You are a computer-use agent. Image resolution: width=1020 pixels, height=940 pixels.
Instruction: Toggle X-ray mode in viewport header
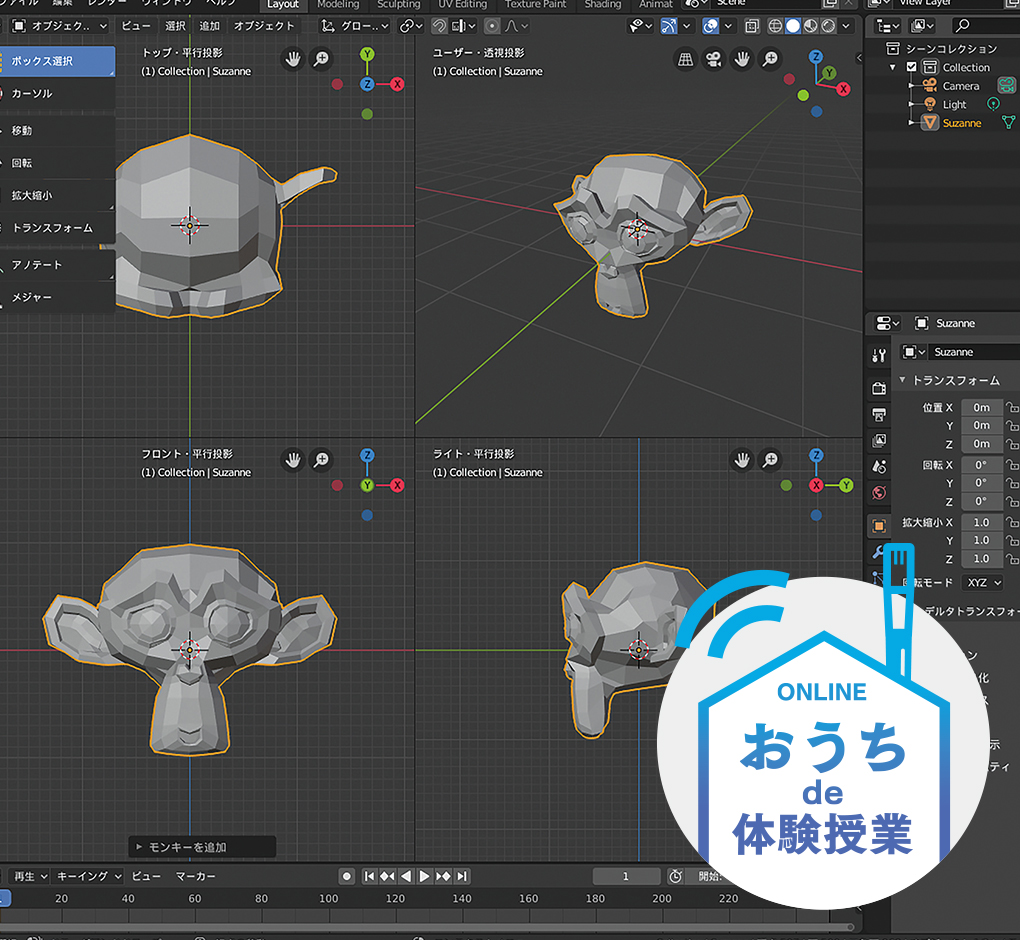pyautogui.click(x=752, y=26)
